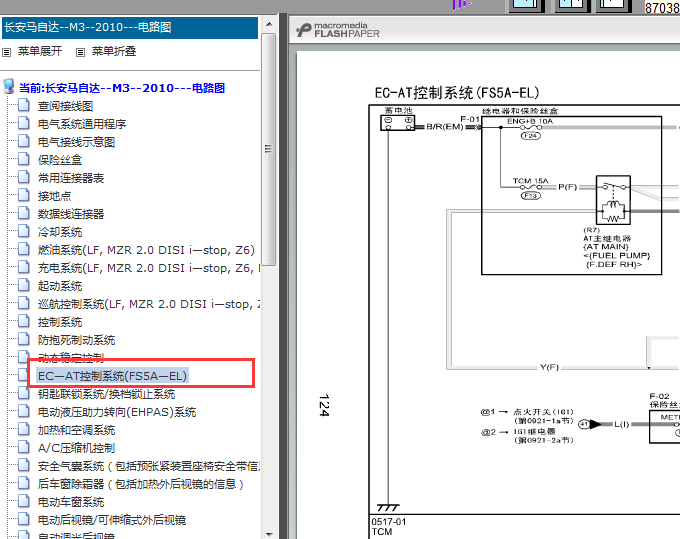The height and width of the screenshot is (539, 680).
Task: Select EC-AT控制系统(FS5A-EL) tree entry
Action: point(112,376)
